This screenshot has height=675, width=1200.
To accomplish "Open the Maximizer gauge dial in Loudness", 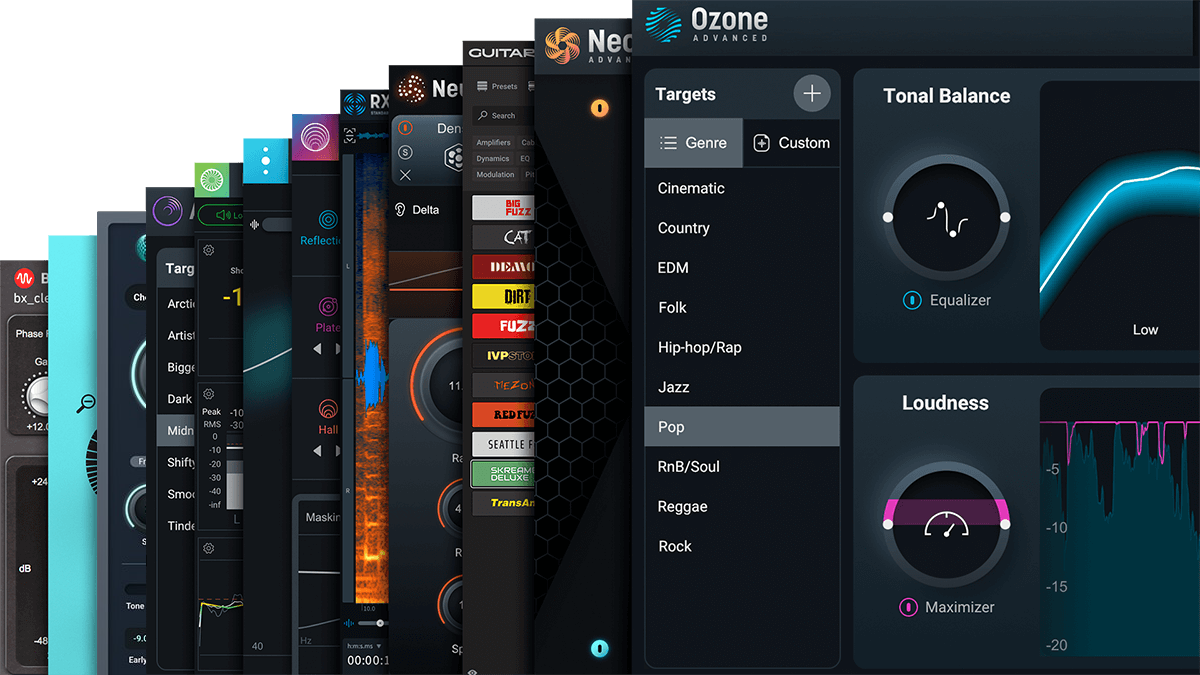I will pos(946,524).
